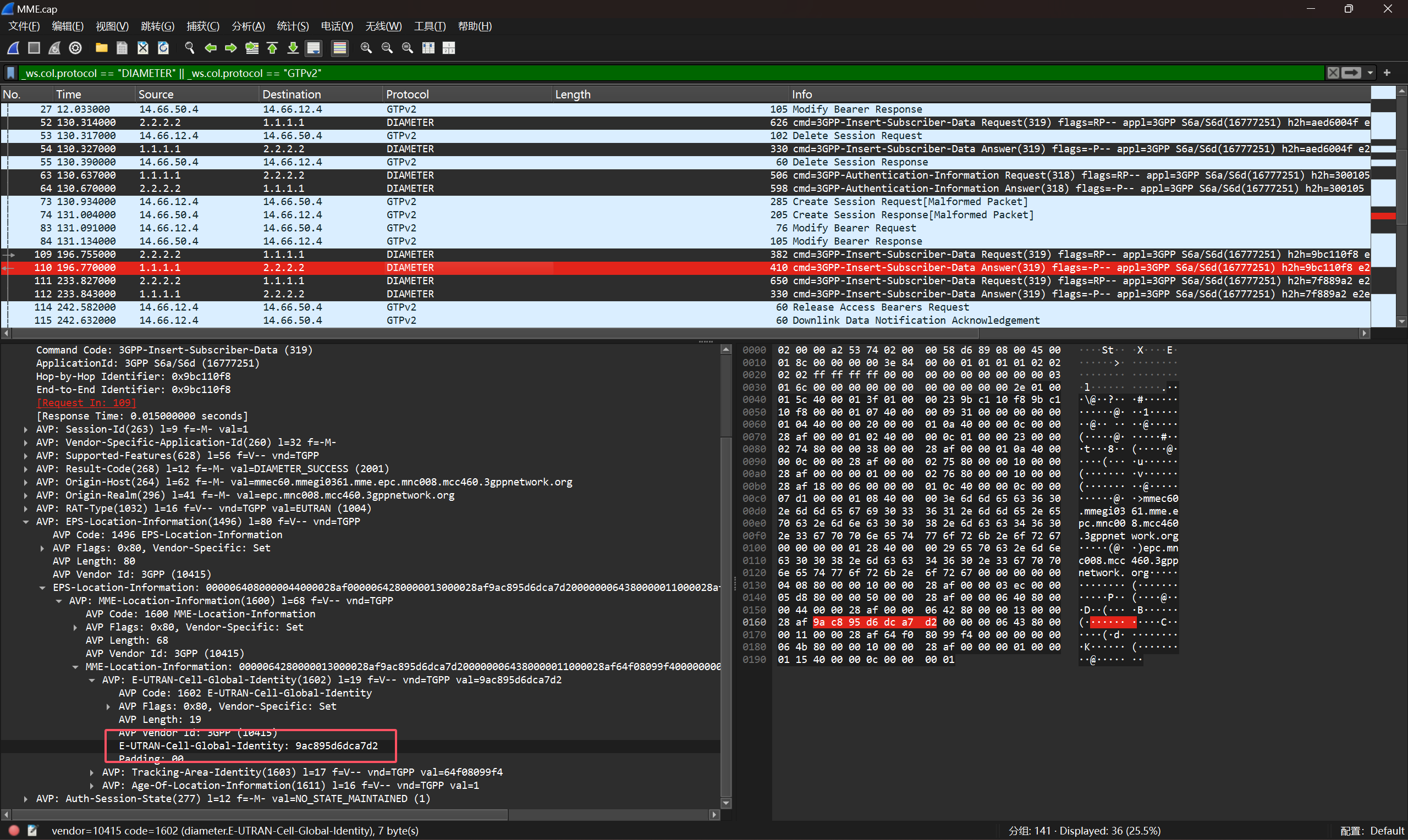Go forward in packet history

(x=231, y=48)
